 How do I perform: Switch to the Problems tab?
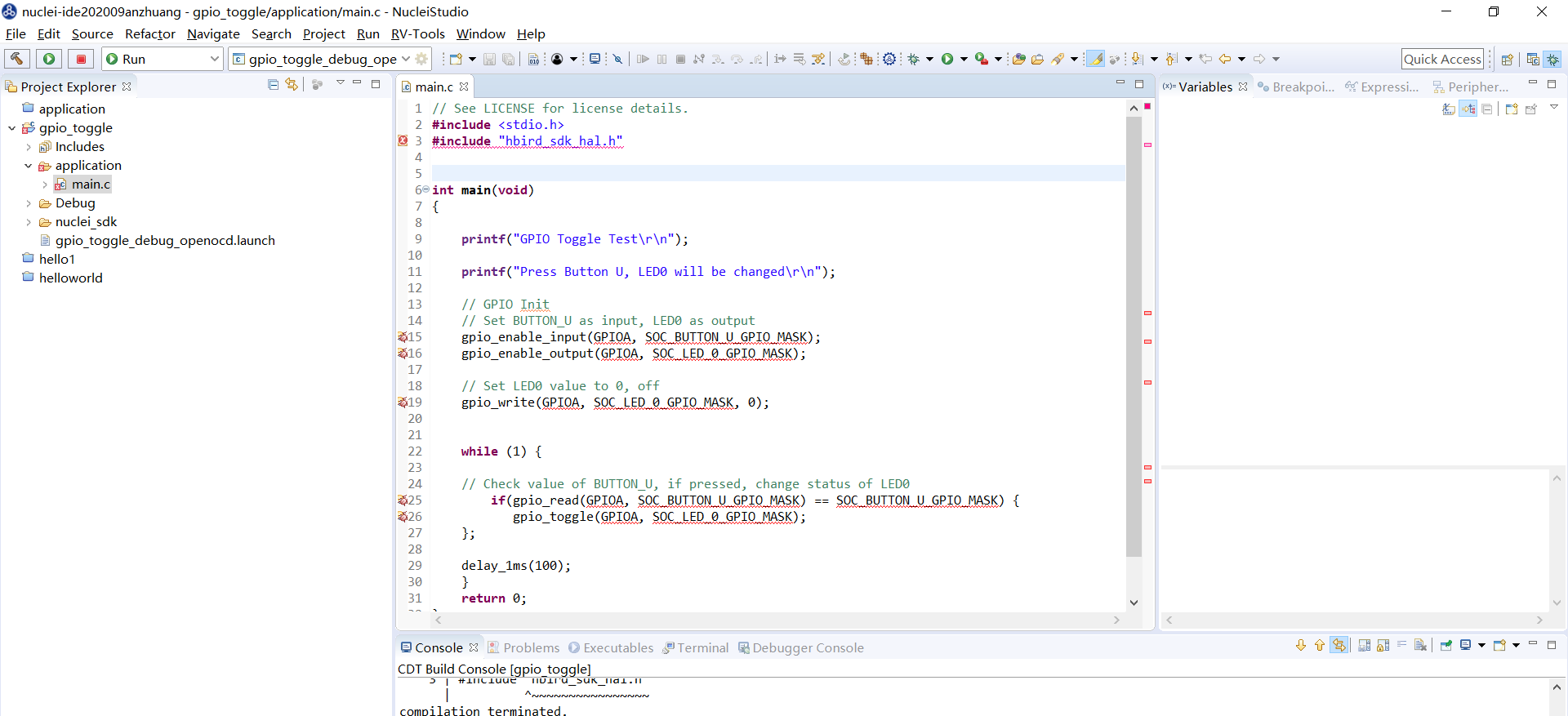click(x=523, y=647)
